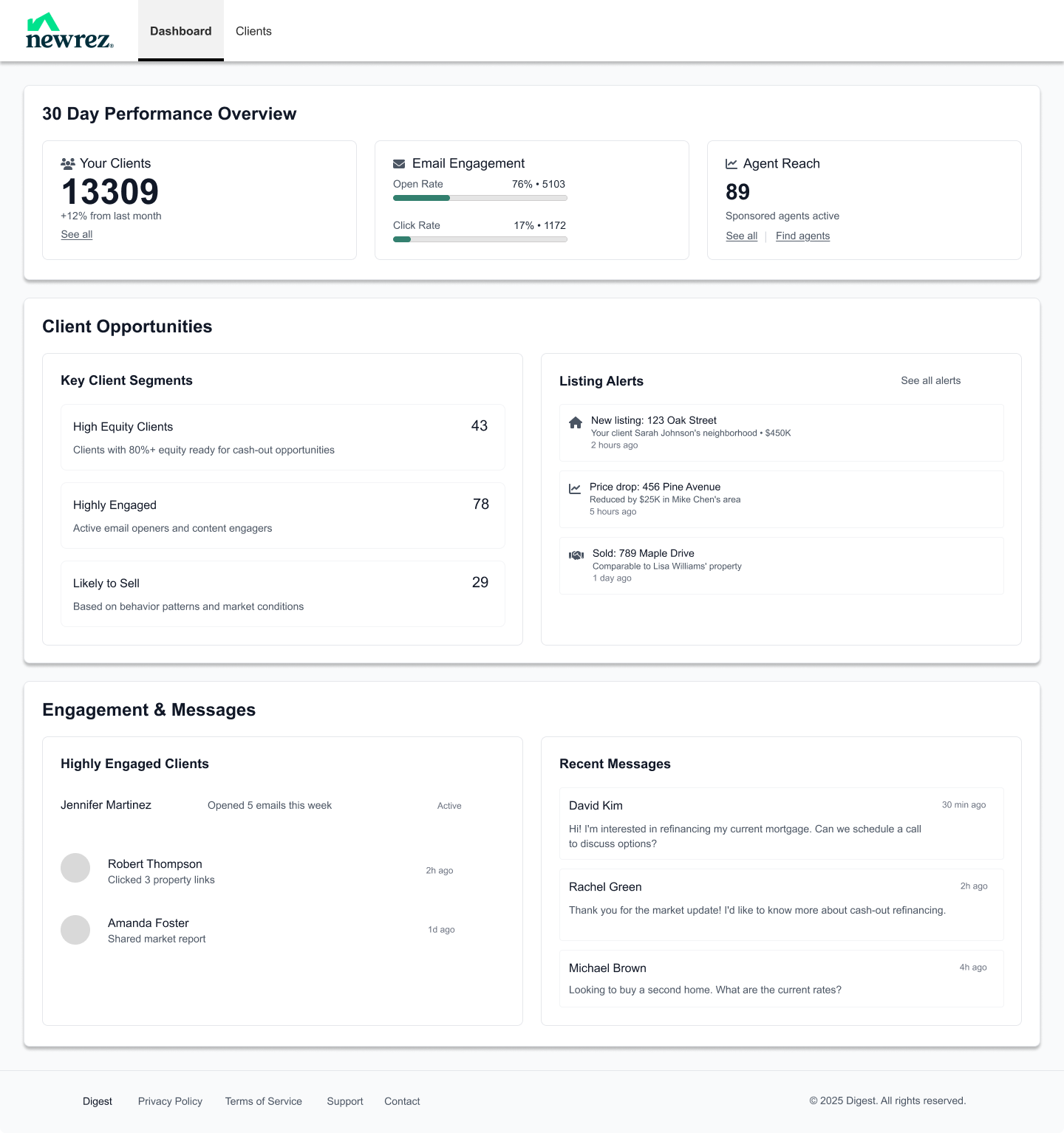Open David Kim's message
Screen dimensions: 1064x1133
coord(782,824)
